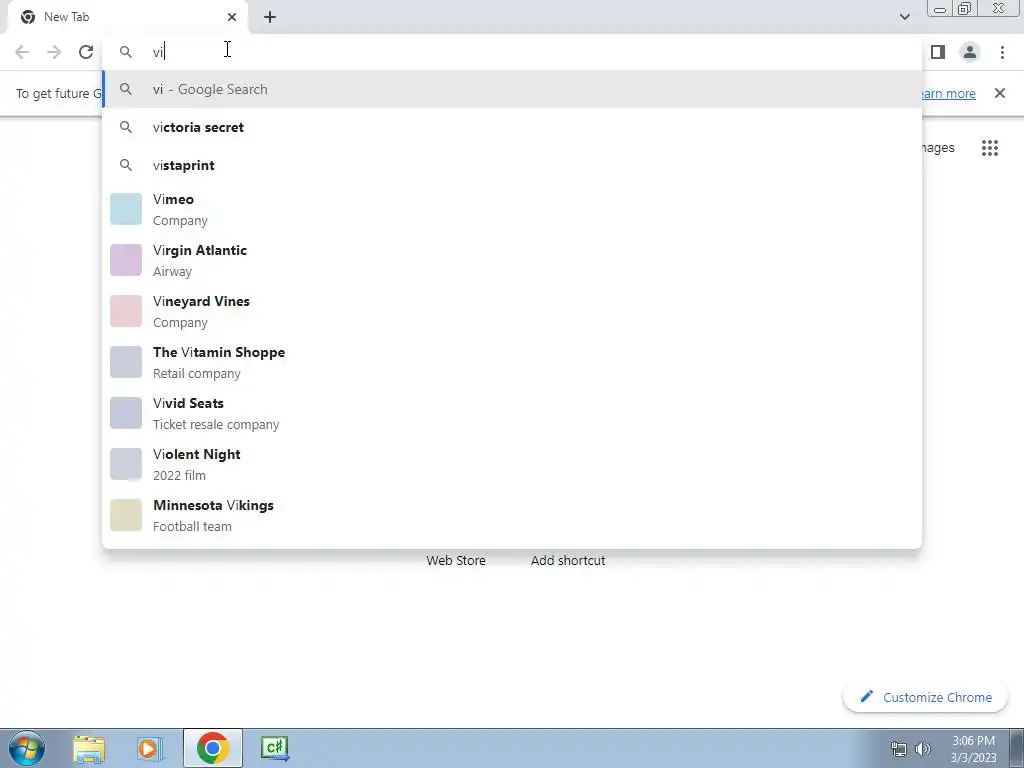Click the Chrome taskbar icon
This screenshot has width=1024, height=768.
click(x=212, y=748)
